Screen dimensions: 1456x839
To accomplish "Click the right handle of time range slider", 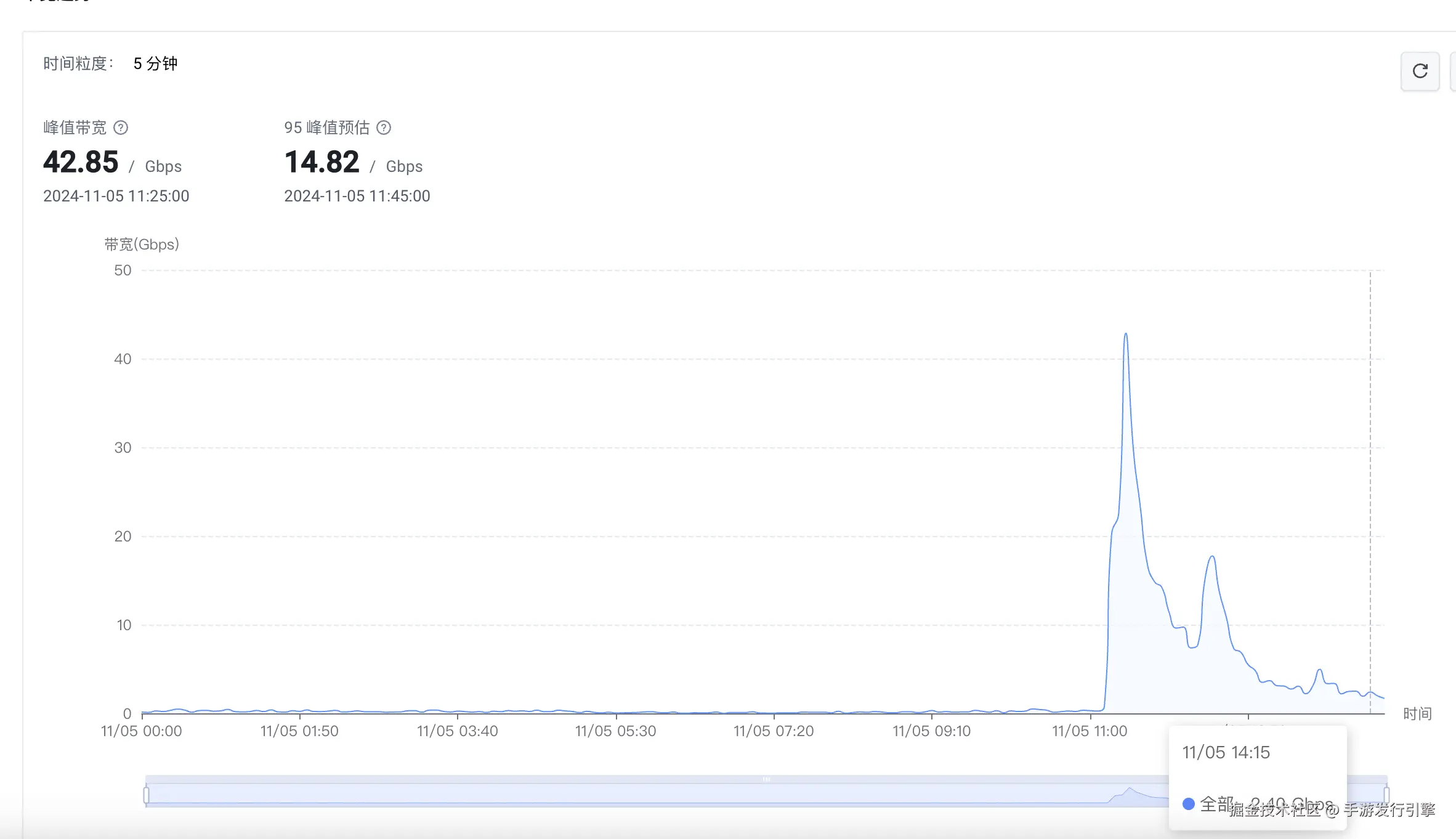I will coord(1386,795).
